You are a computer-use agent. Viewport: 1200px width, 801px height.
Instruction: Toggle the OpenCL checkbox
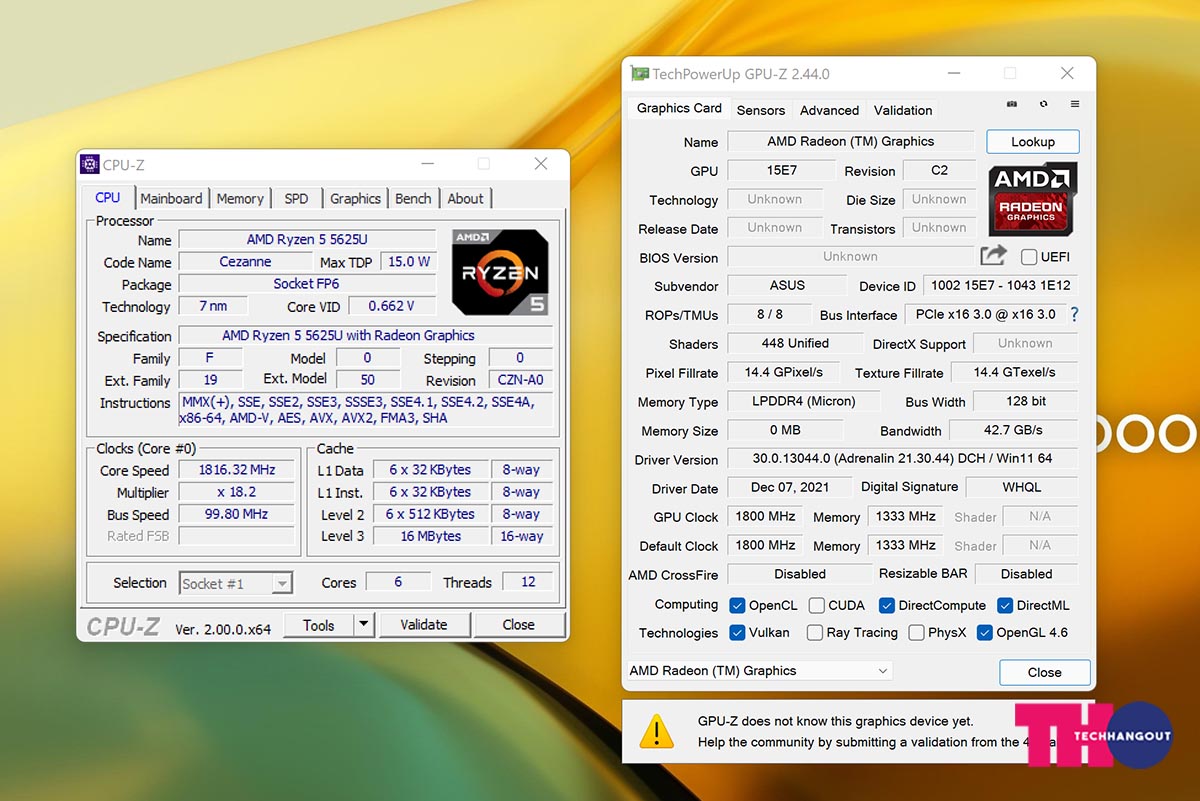(x=737, y=605)
